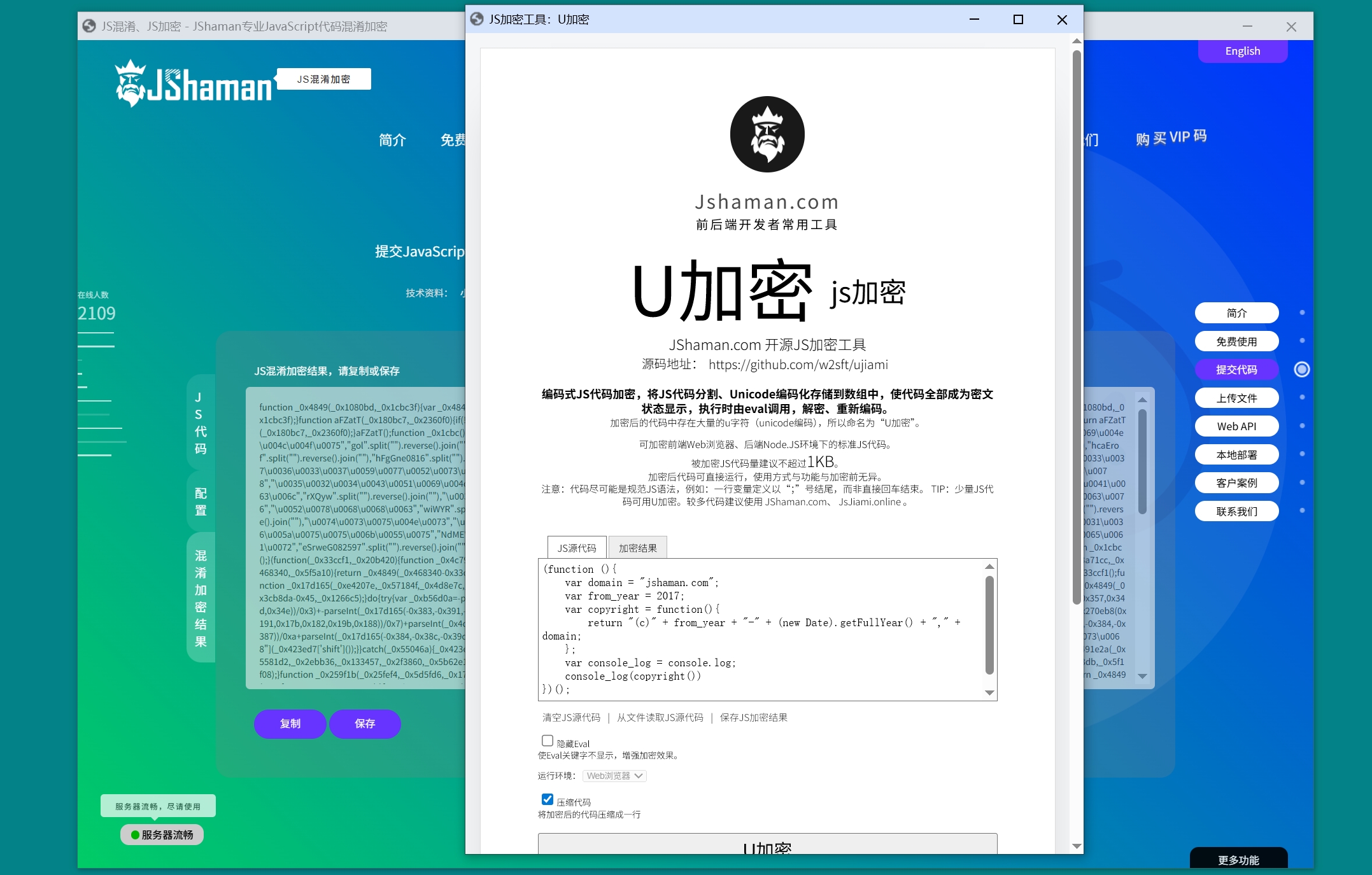Uncheck the 压缩代码 checkbox
Screen dimensions: 1372x875
(x=547, y=799)
